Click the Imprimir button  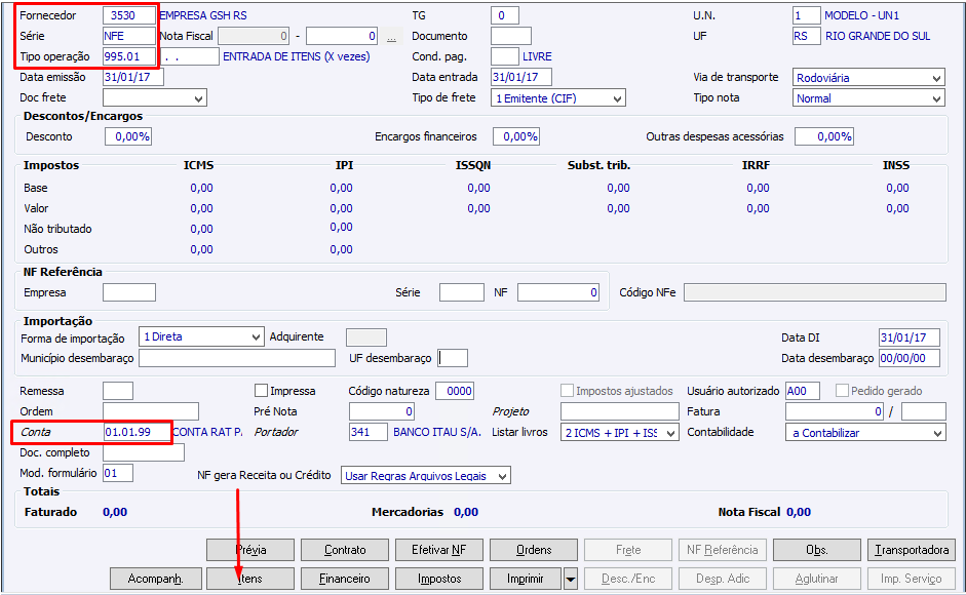[x=526, y=579]
